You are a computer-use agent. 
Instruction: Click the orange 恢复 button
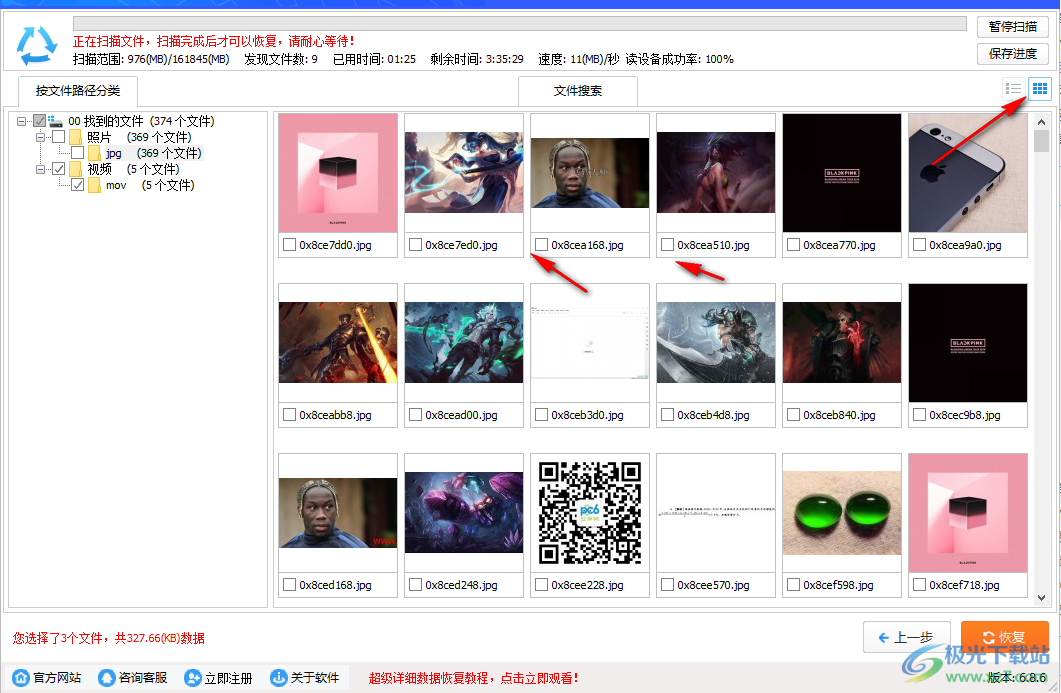click(1004, 637)
